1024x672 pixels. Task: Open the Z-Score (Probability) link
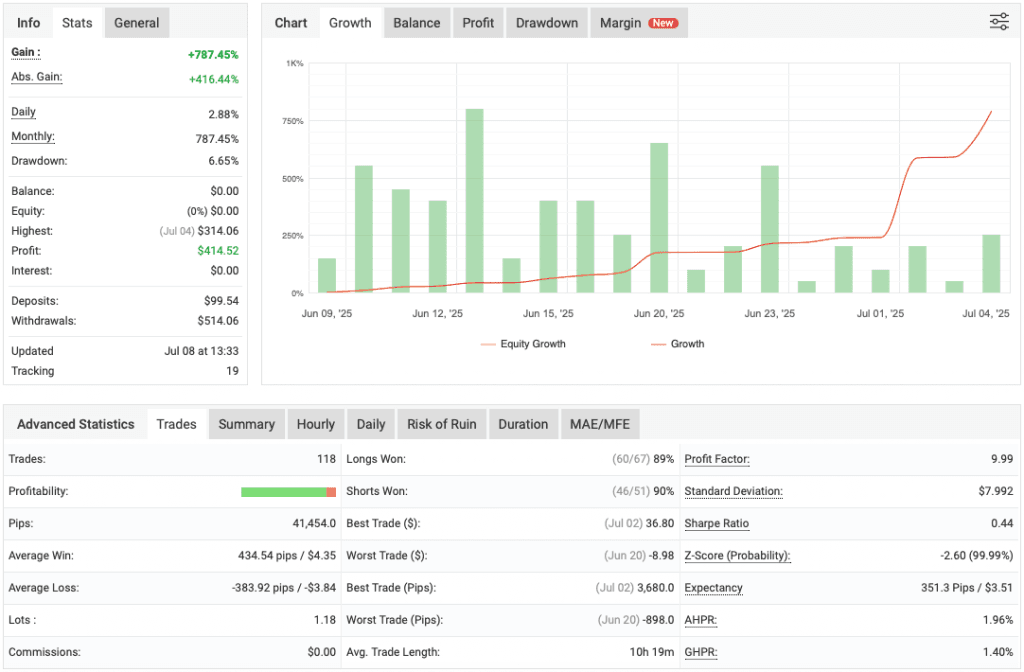pos(736,556)
